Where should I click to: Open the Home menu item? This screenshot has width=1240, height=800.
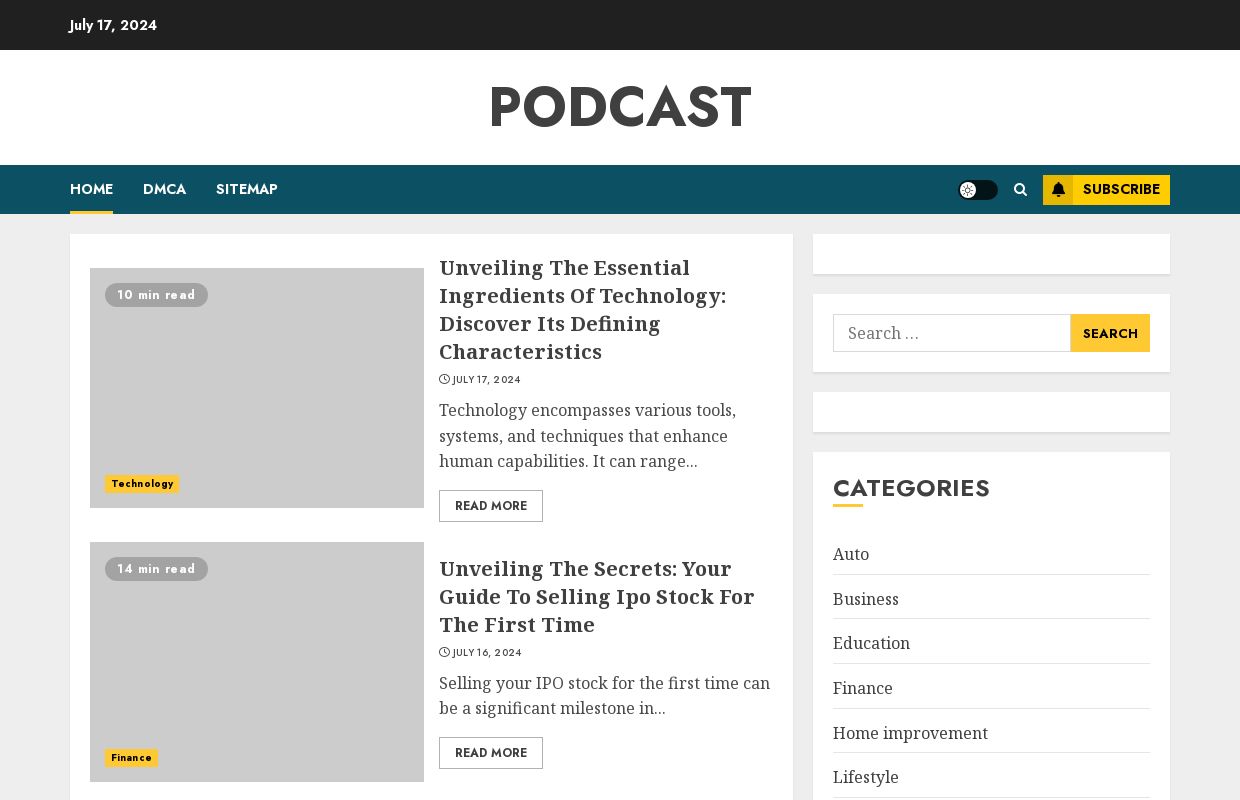point(91,190)
